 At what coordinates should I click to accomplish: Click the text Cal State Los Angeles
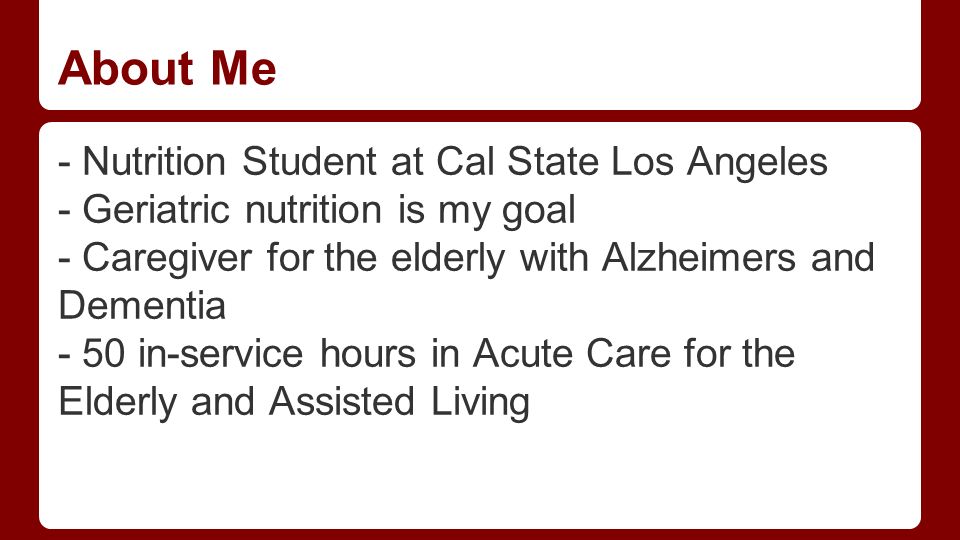632,162
